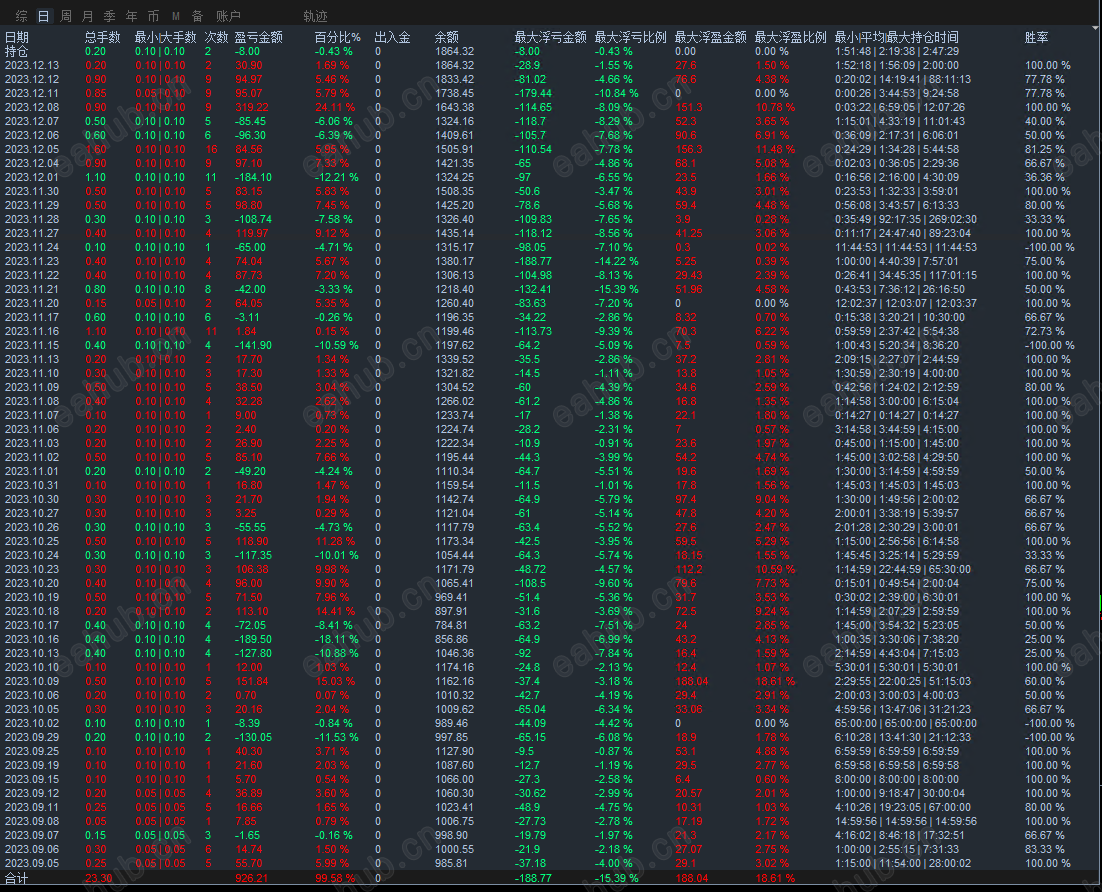
Task: Sort by 最大浮亏金额 column header
Action: point(550,37)
